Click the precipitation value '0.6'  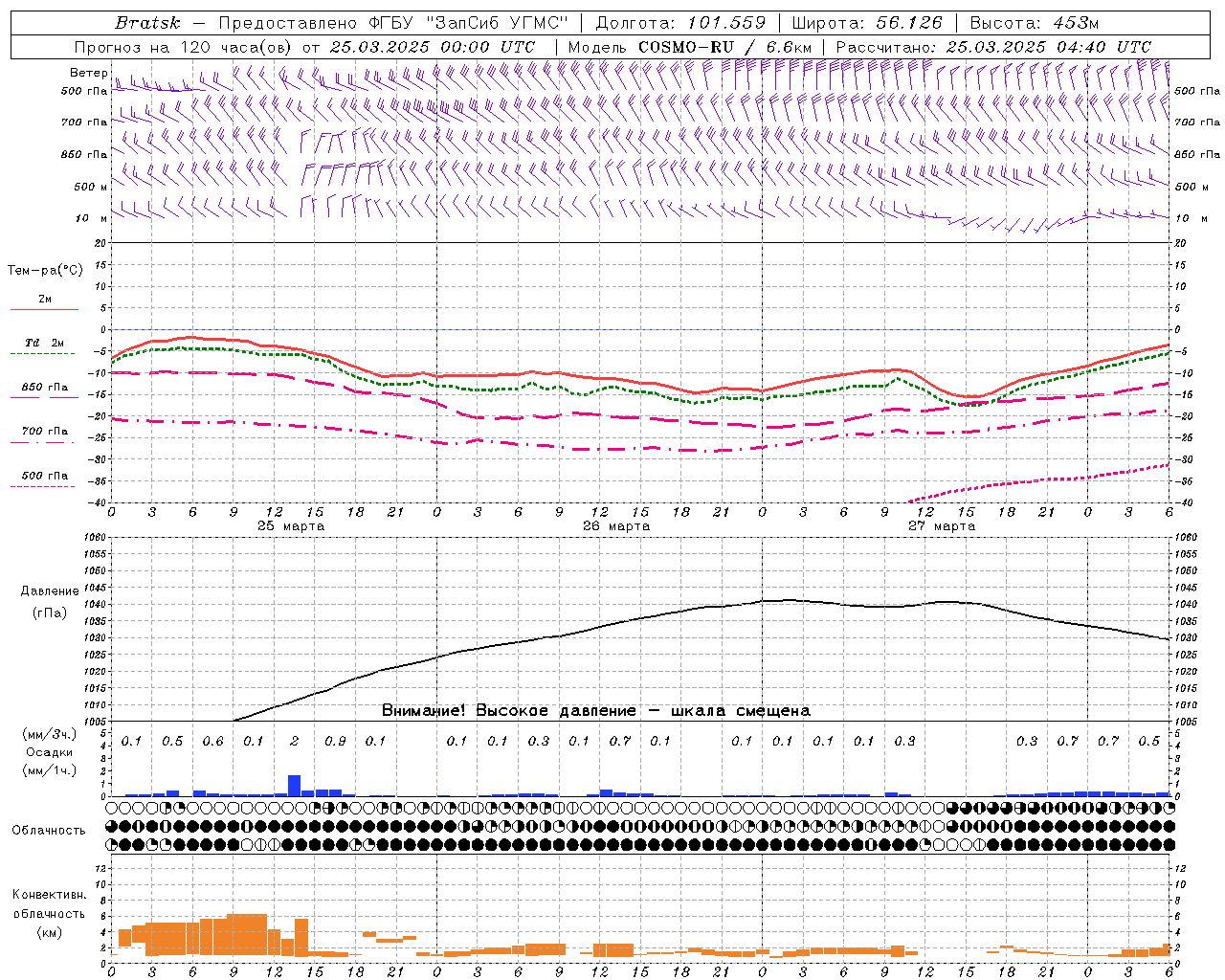click(x=212, y=741)
